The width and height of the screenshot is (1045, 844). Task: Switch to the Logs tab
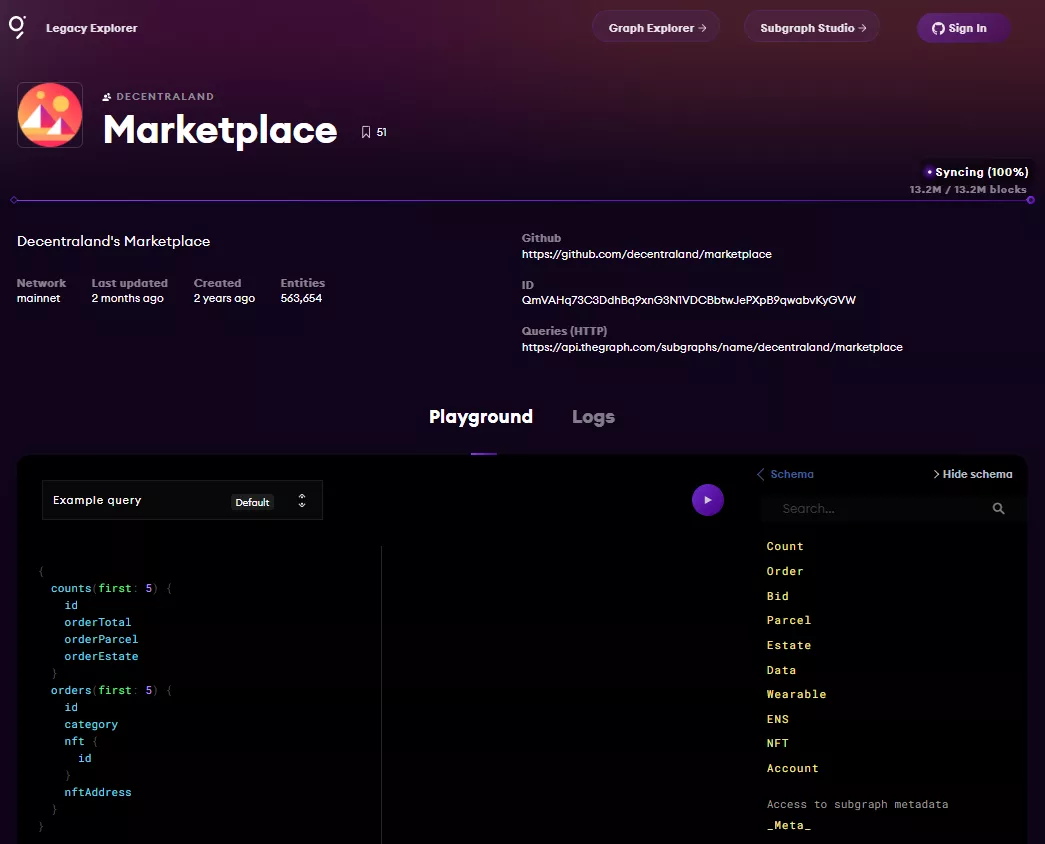[593, 417]
